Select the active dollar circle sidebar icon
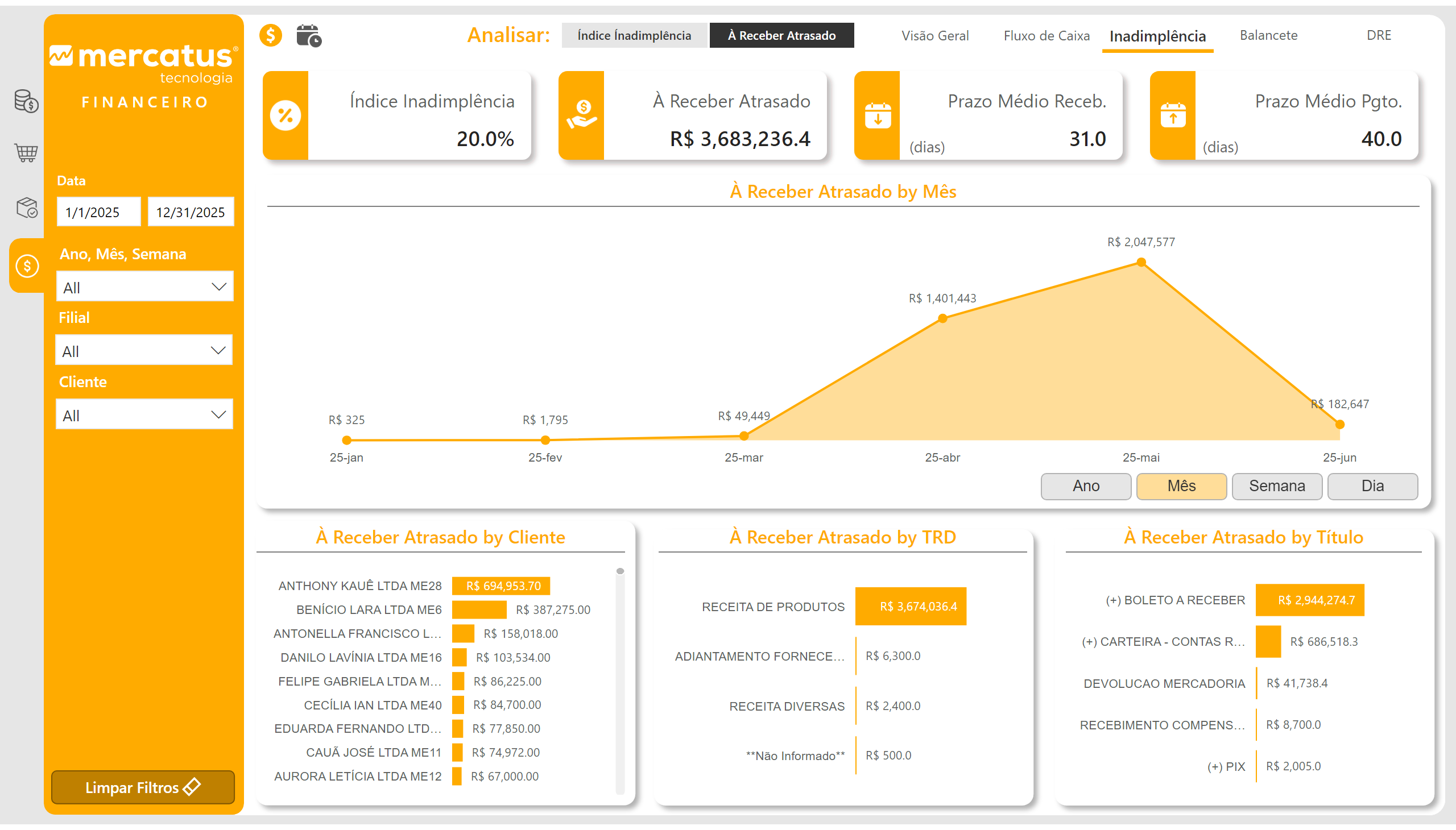1456x830 pixels. point(27,265)
